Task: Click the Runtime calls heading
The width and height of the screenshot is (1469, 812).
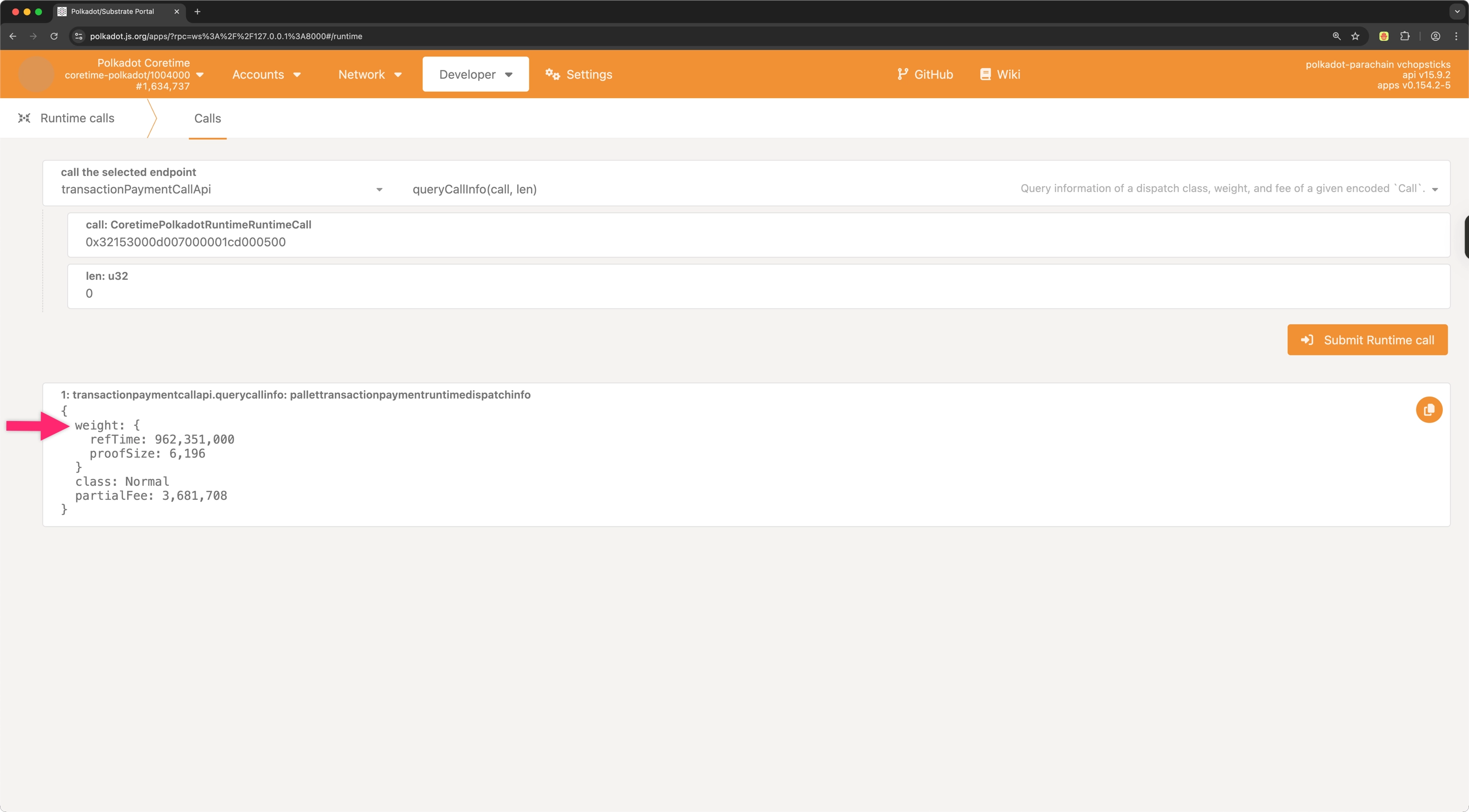Action: (78, 118)
